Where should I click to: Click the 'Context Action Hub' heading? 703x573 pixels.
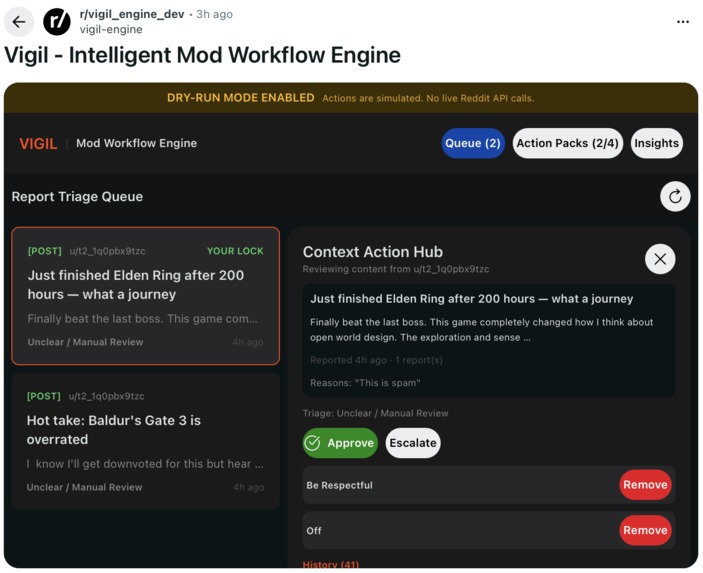pos(373,252)
